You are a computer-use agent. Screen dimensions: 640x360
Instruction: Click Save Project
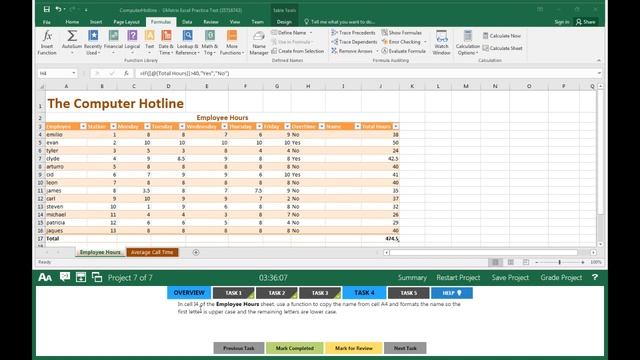510,278
